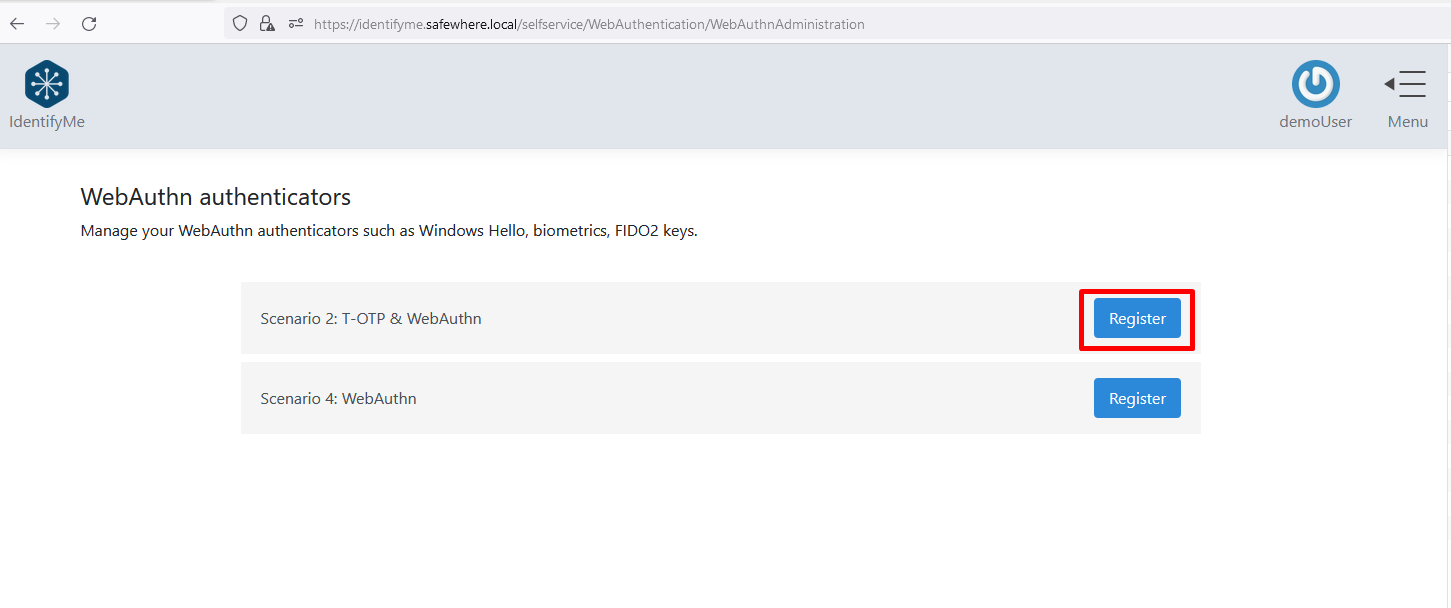Click the Scenario 4: WebAuthn label
Image resolution: width=1451 pixels, height=608 pixels.
point(338,398)
